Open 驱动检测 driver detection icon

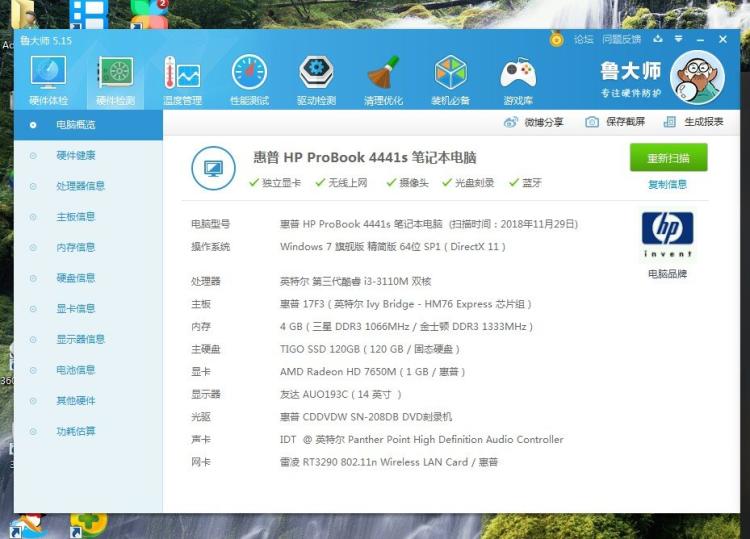[x=316, y=80]
